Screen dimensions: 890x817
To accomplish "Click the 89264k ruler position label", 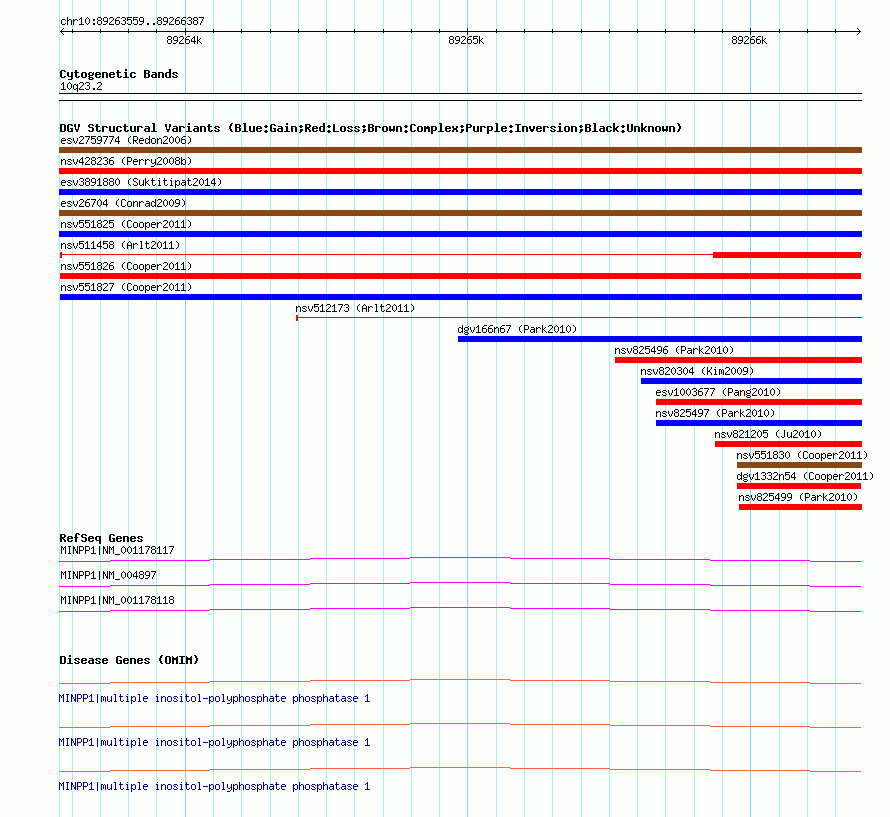I will tap(184, 40).
